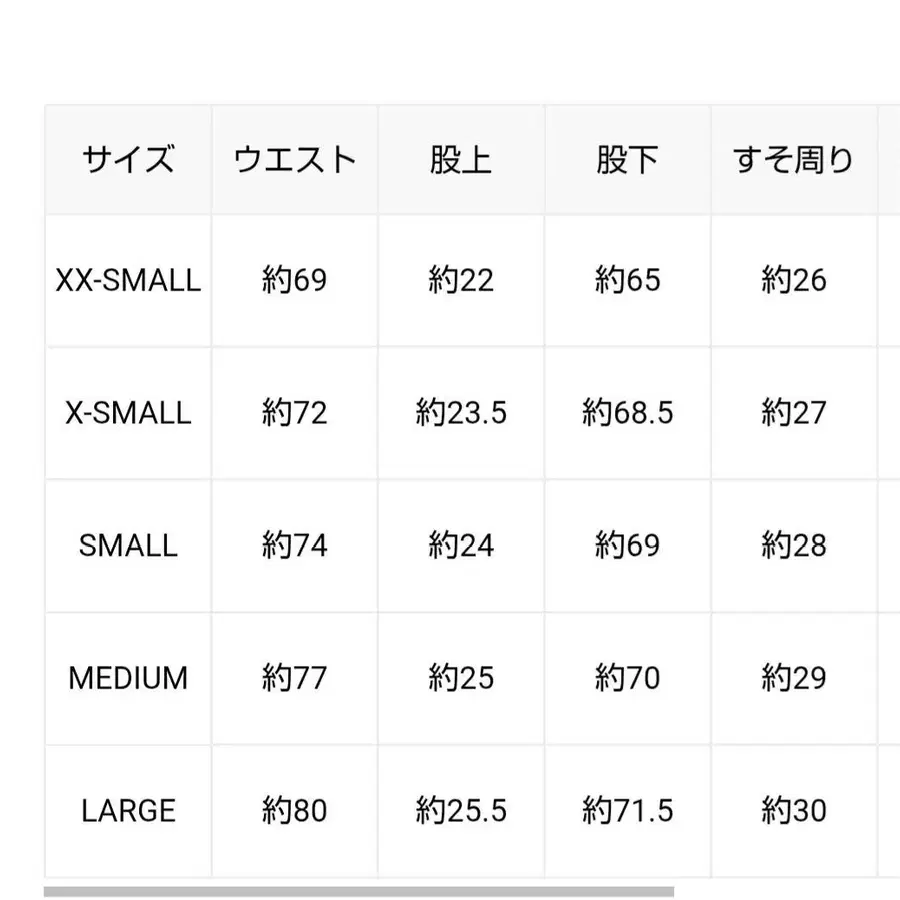
Task: Click the 約71.5 inseam cell
Action: point(627,810)
